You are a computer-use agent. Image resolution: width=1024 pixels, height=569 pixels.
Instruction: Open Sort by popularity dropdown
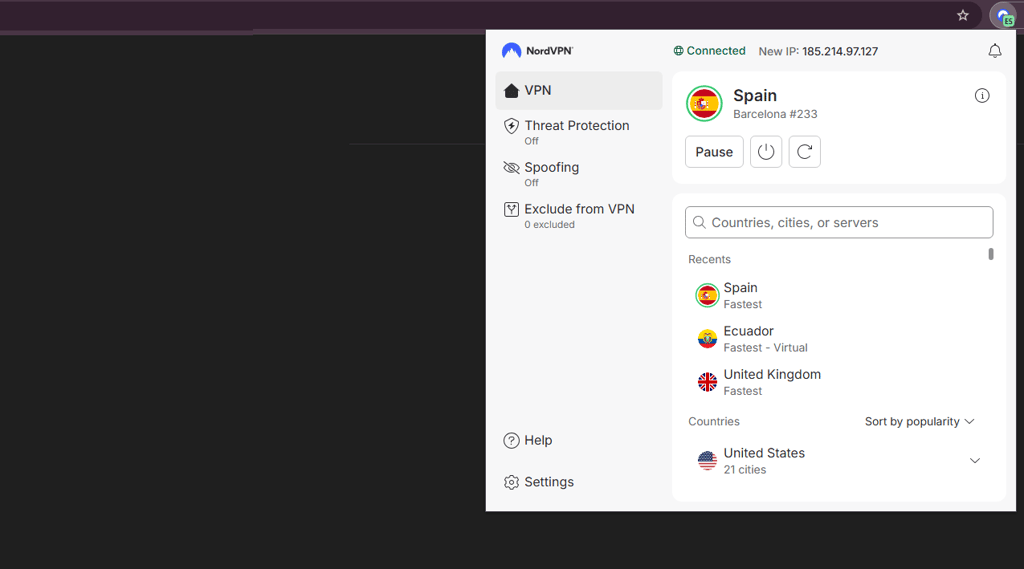tap(919, 422)
